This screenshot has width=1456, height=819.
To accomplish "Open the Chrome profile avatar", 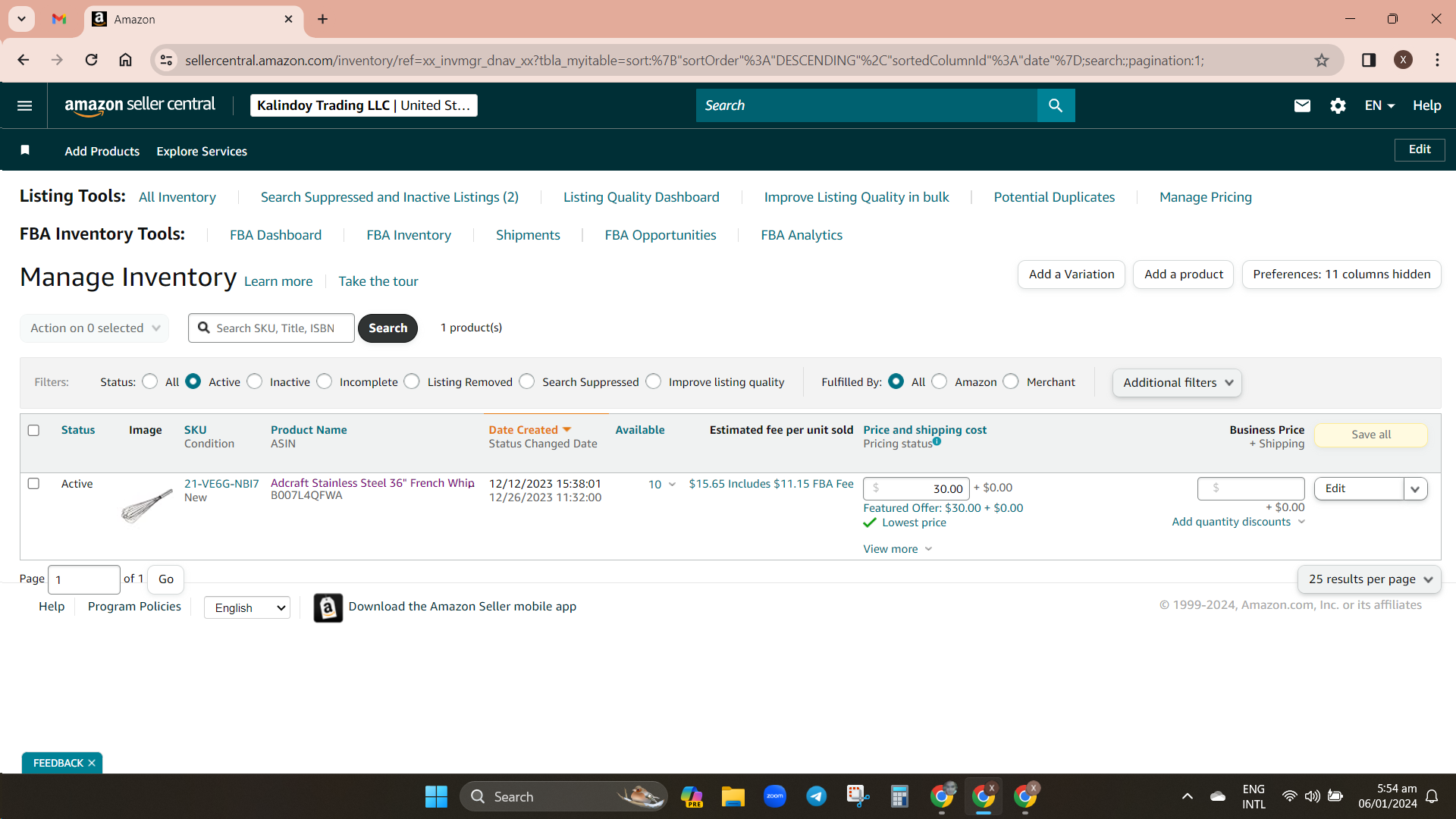I will pyautogui.click(x=1403, y=60).
